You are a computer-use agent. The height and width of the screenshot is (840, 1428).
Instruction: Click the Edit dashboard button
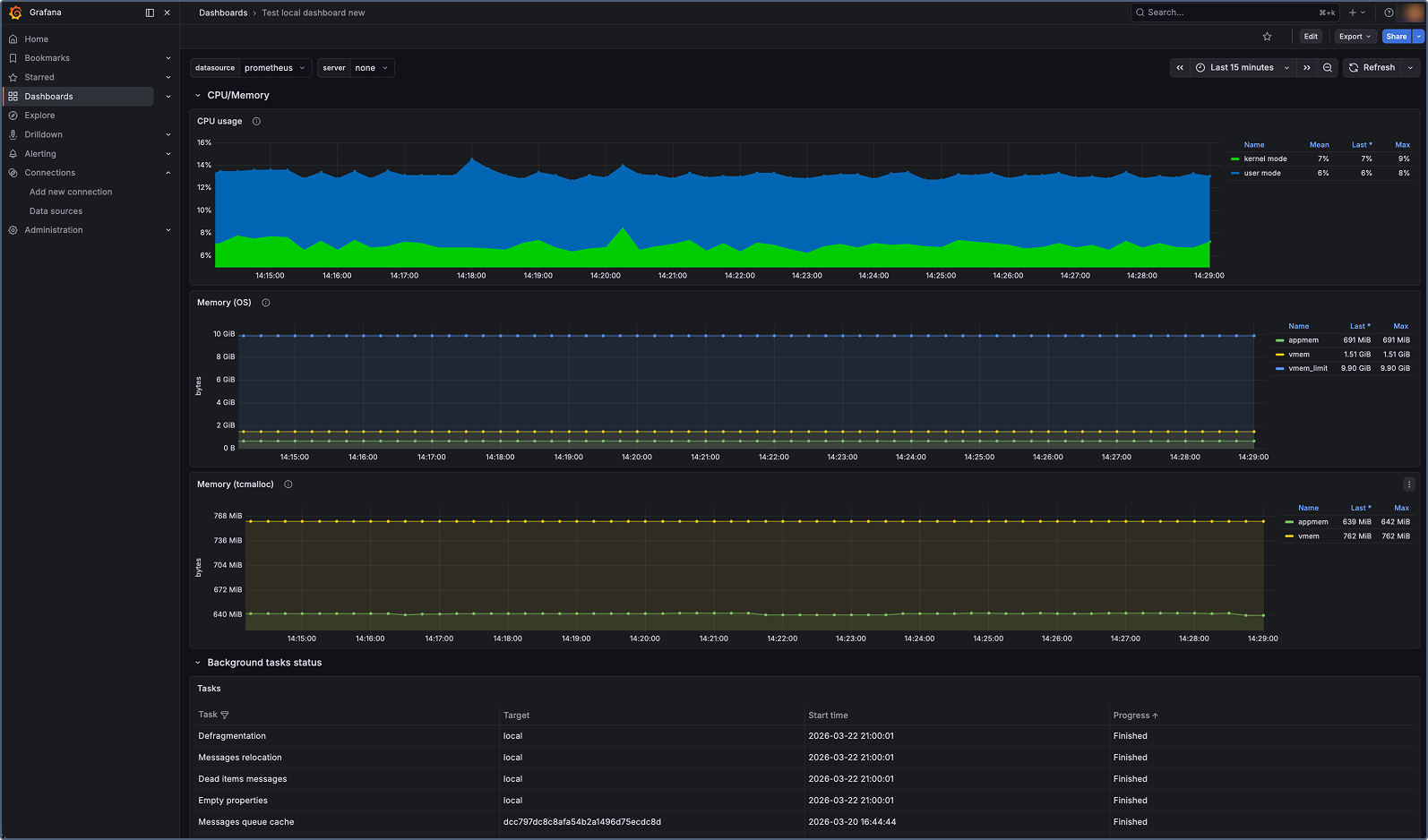pyautogui.click(x=1311, y=37)
